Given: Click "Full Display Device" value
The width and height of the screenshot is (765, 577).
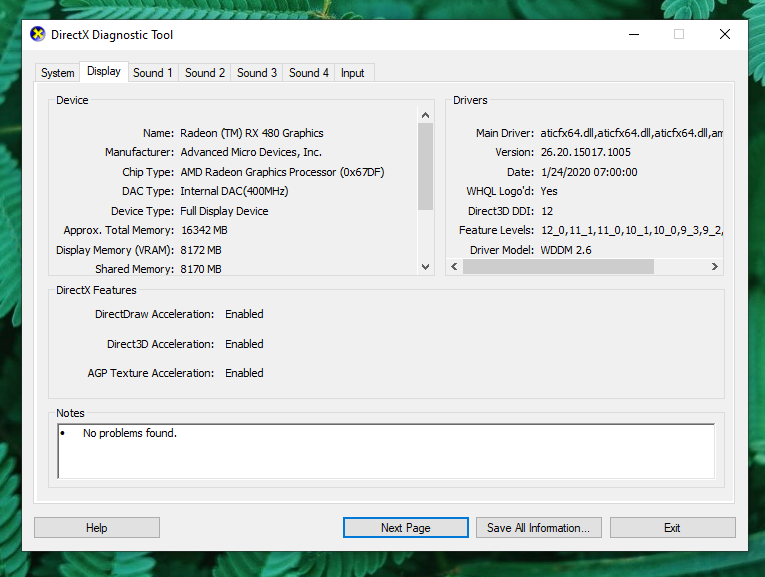Looking at the screenshot, I should click(x=224, y=211).
